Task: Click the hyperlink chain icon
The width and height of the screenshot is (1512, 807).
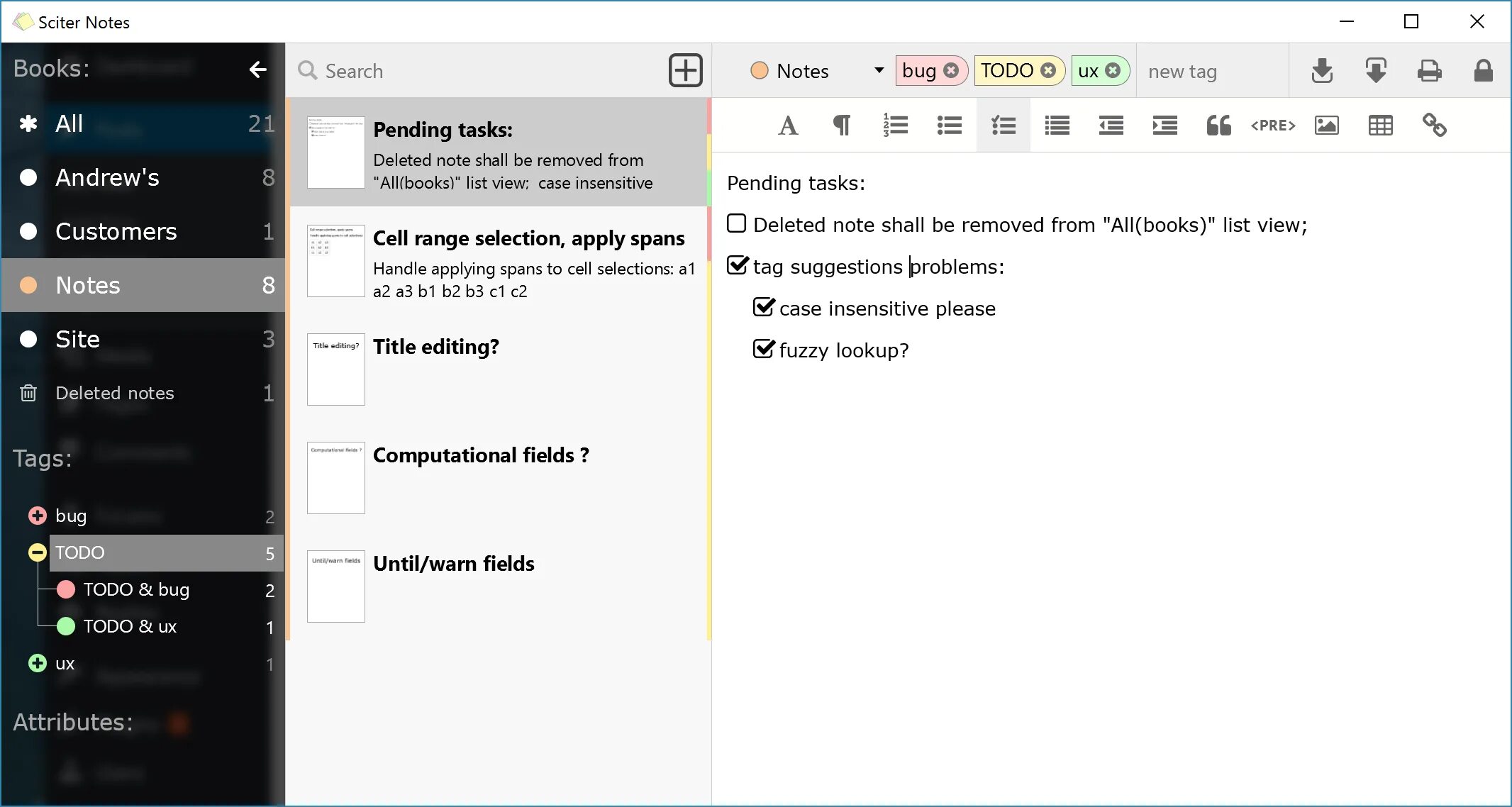Action: [x=1434, y=126]
